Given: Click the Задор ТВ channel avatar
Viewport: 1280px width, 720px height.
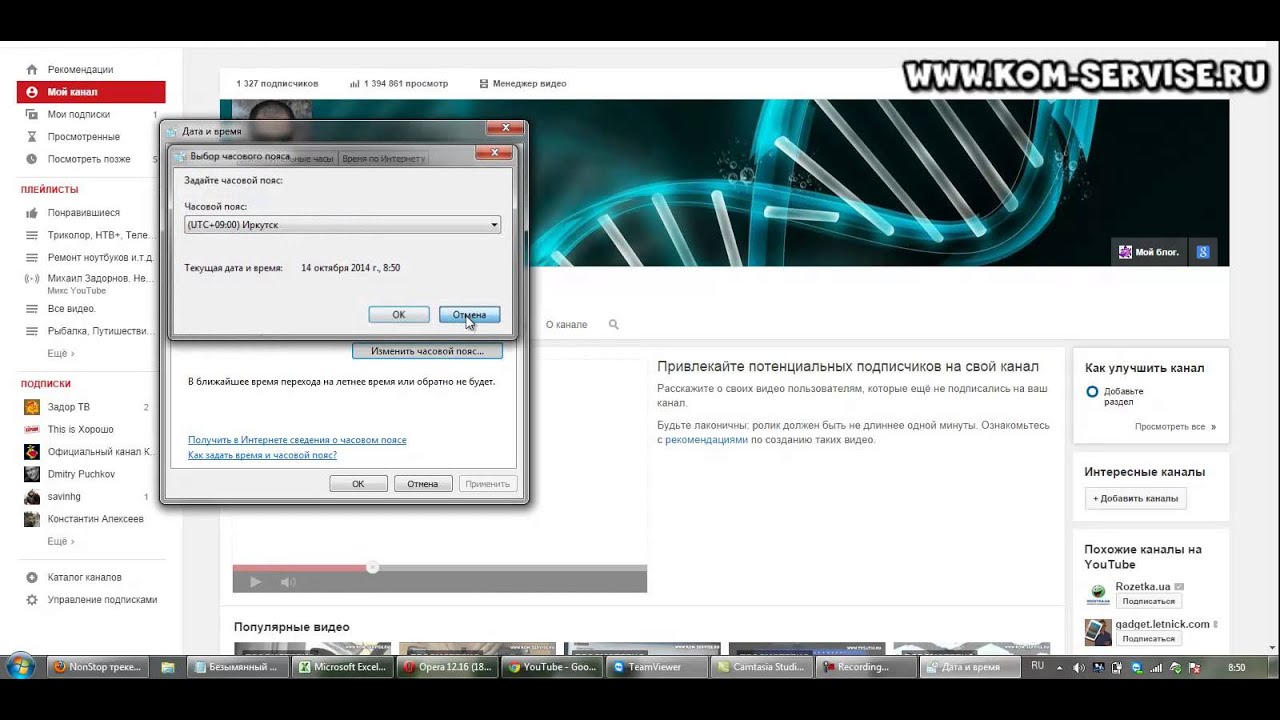Looking at the screenshot, I should tap(31, 407).
